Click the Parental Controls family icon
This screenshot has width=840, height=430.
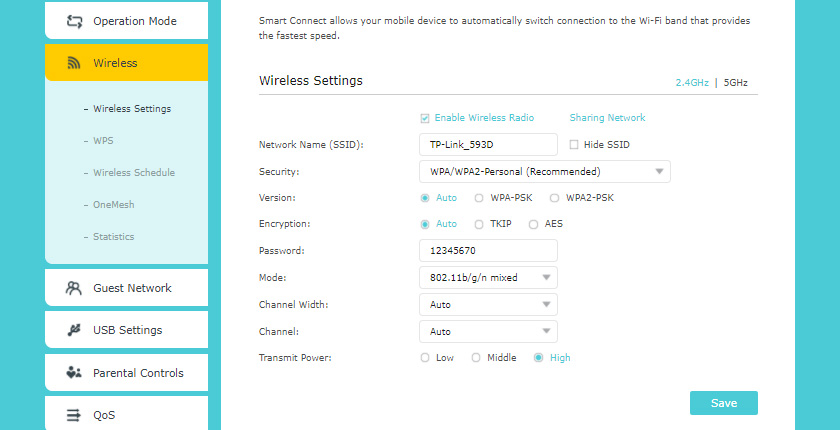point(74,373)
